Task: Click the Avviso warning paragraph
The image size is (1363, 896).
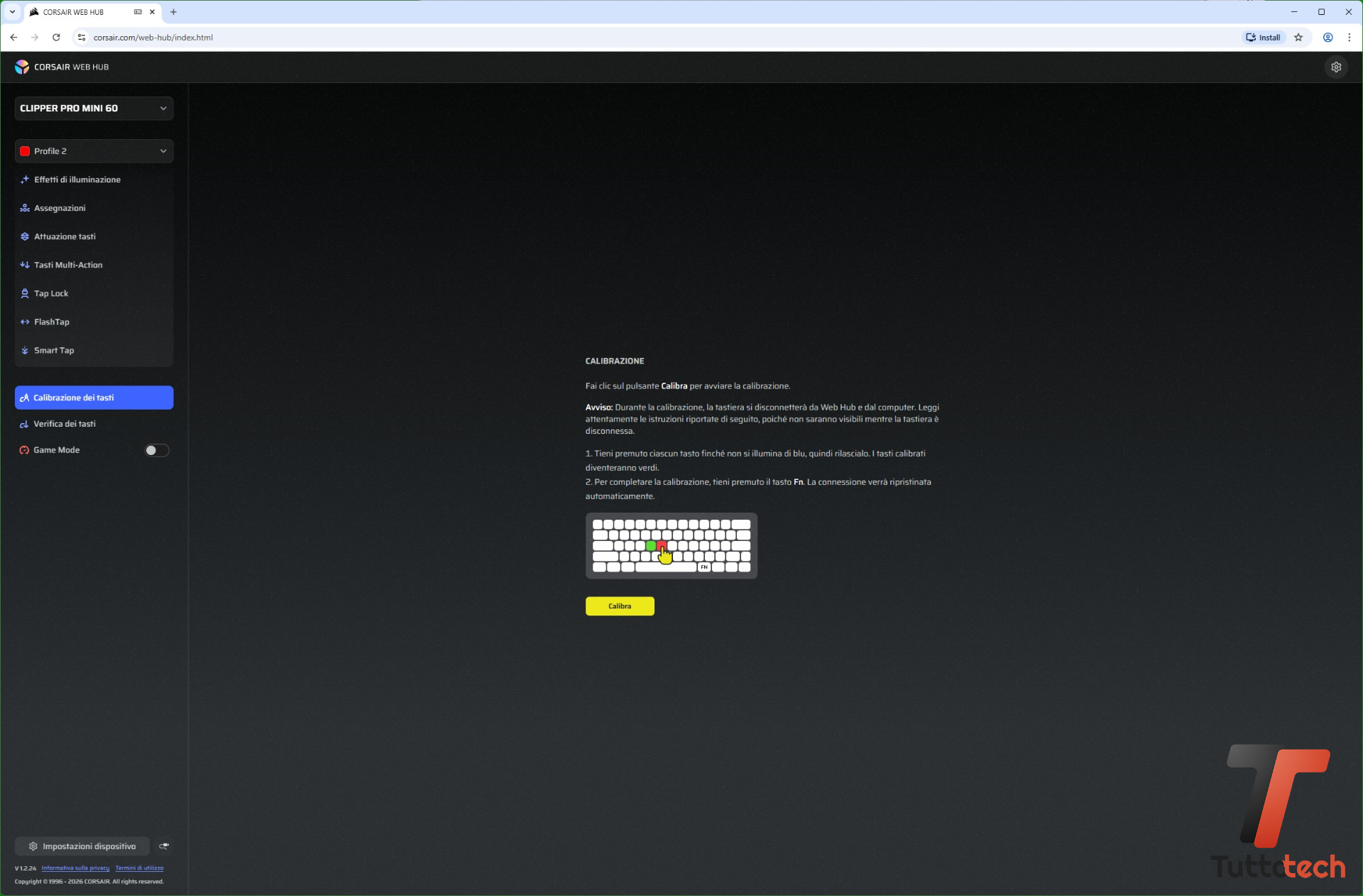Action: pos(762,419)
